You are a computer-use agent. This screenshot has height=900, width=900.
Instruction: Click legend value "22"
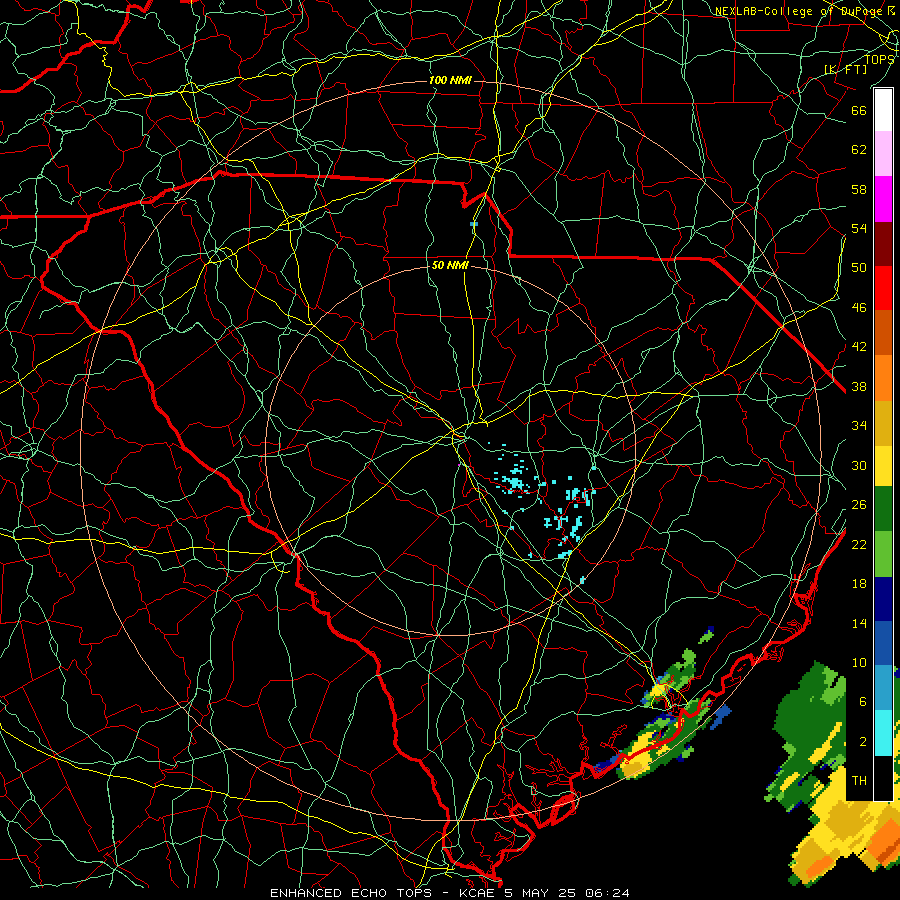[x=859, y=544]
